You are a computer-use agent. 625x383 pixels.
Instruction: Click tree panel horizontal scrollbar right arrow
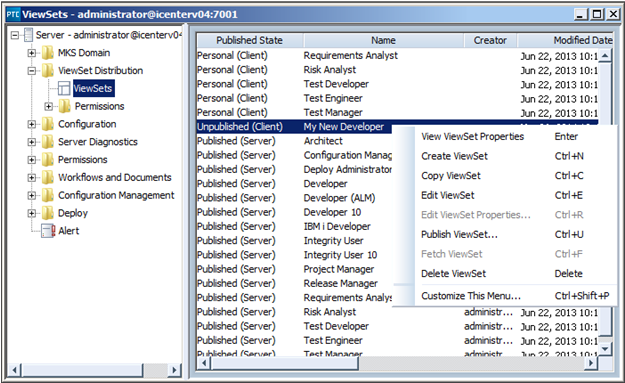pyautogui.click(x=173, y=370)
